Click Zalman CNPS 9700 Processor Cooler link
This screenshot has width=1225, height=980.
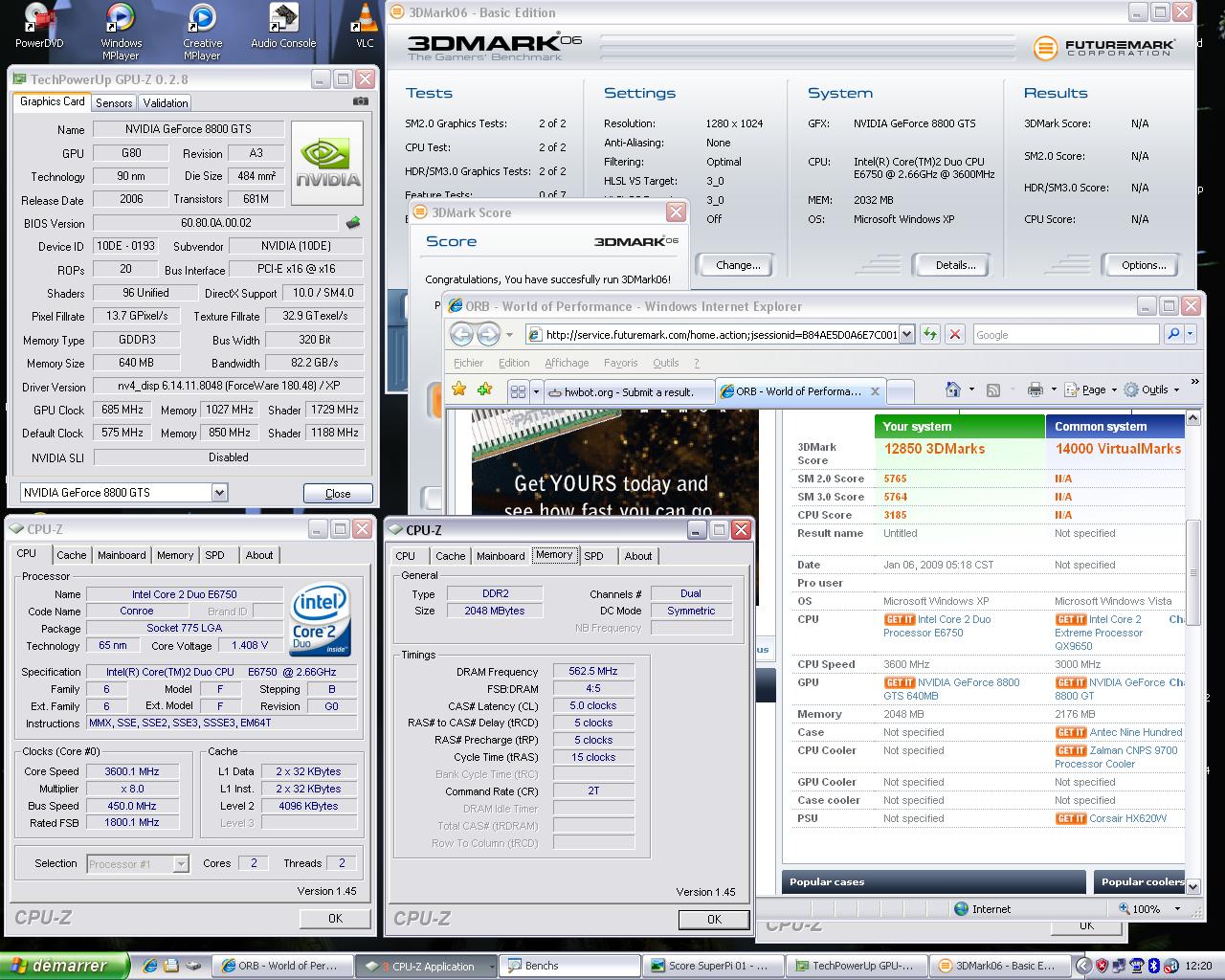1116,757
